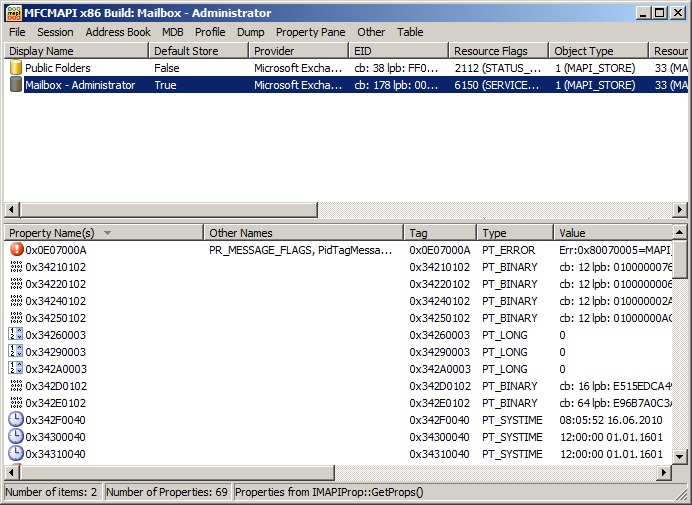Click the binary icon for 0x342E0102
The height and width of the screenshot is (505, 692).
(x=16, y=403)
